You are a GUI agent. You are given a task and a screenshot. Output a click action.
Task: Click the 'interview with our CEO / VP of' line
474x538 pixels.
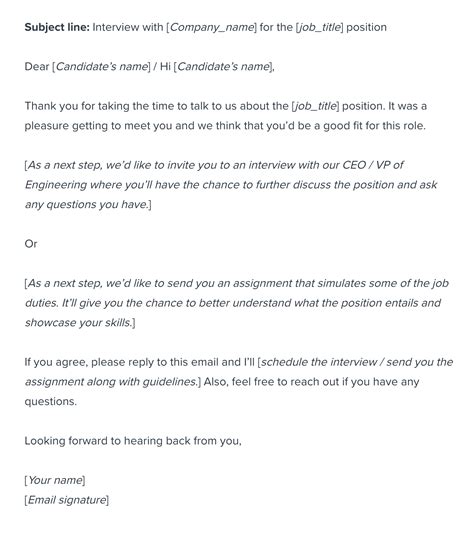pyautogui.click(x=214, y=165)
